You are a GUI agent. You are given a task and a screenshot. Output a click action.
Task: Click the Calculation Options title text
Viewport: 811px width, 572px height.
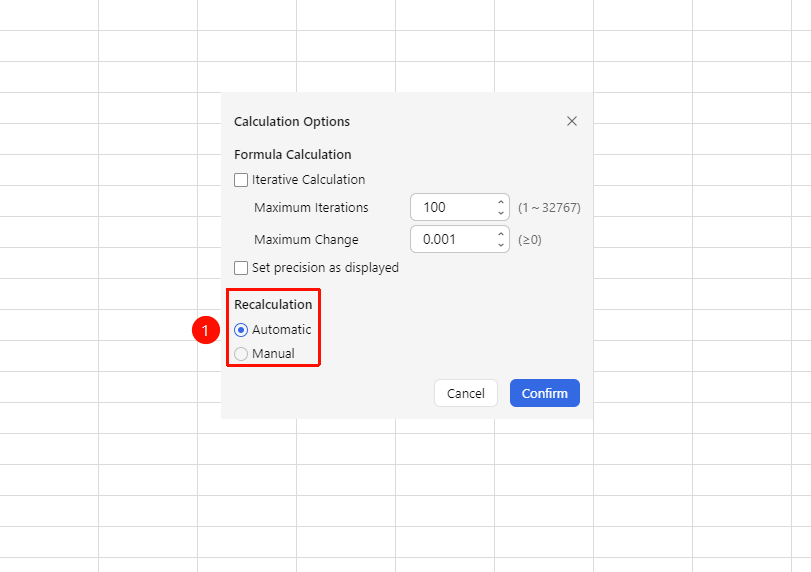tap(292, 122)
